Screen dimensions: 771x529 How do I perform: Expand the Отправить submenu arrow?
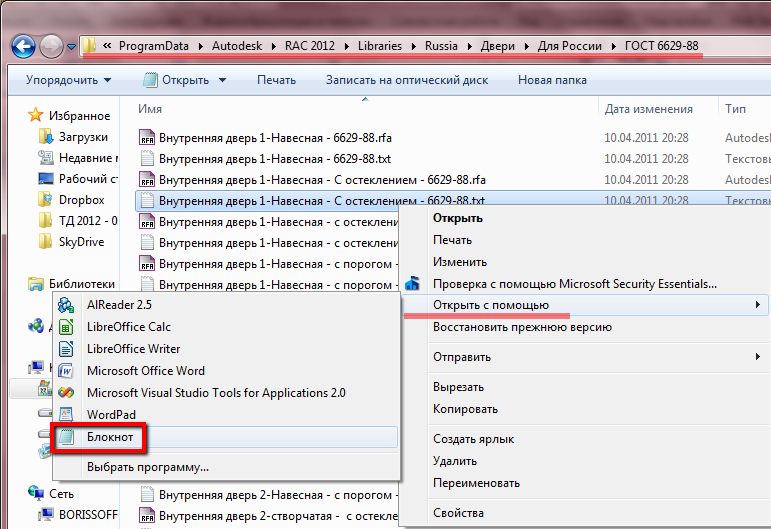pos(758,356)
